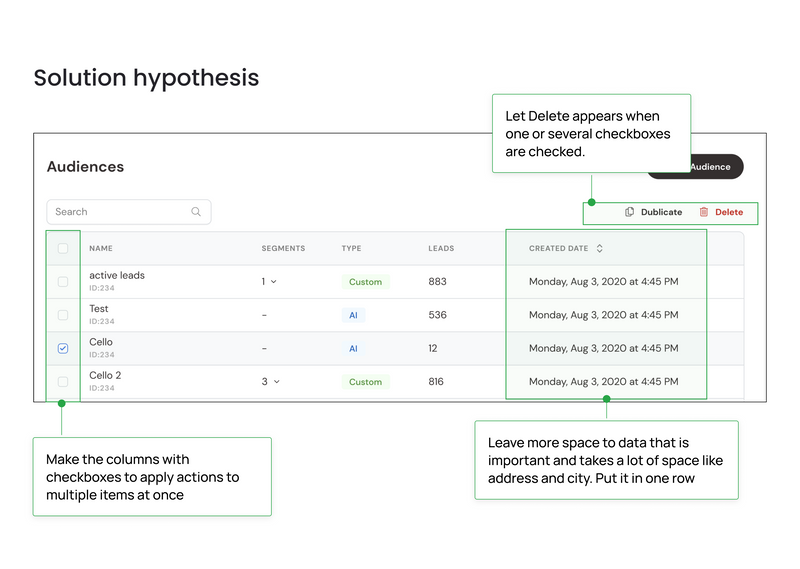This screenshot has width=800, height=569.
Task: Click created date in Cello row
Action: tap(604, 349)
